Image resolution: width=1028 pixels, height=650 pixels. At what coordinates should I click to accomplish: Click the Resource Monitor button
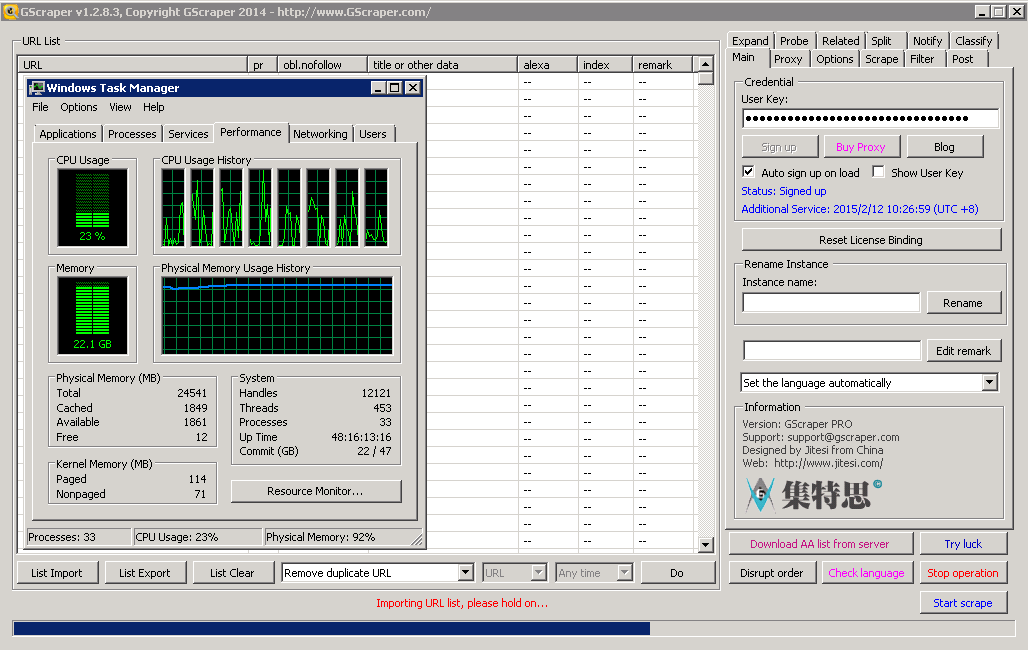[x=315, y=491]
